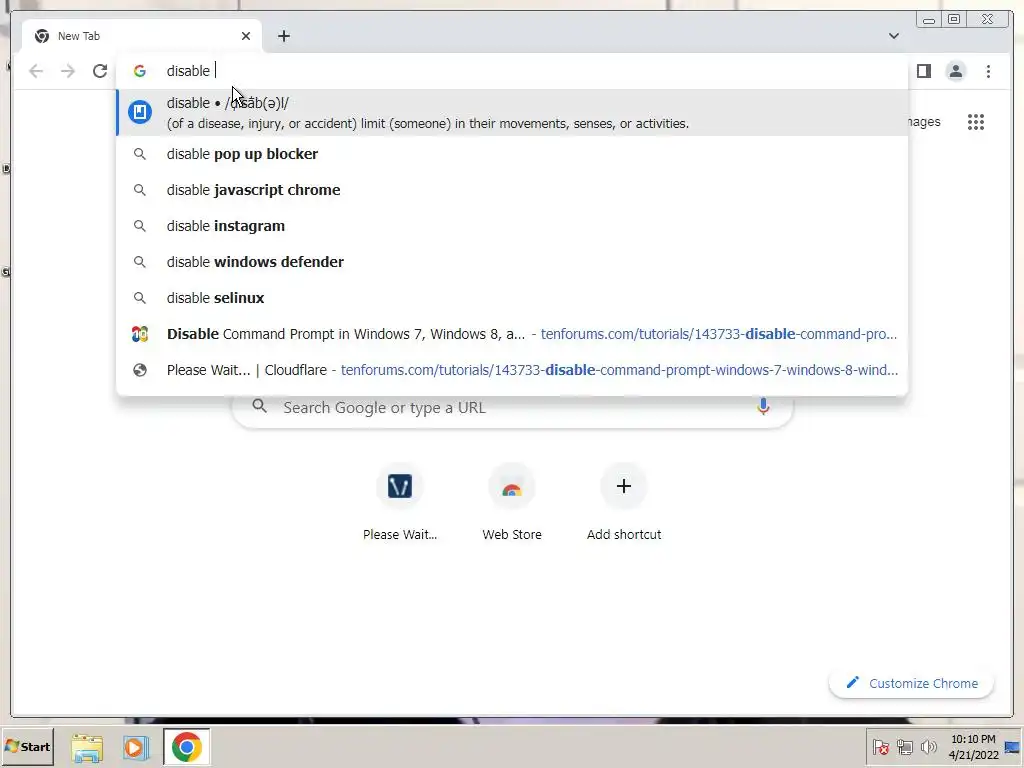Choose 'disable selinux' suggestion
This screenshot has height=768, width=1024.
(512, 298)
